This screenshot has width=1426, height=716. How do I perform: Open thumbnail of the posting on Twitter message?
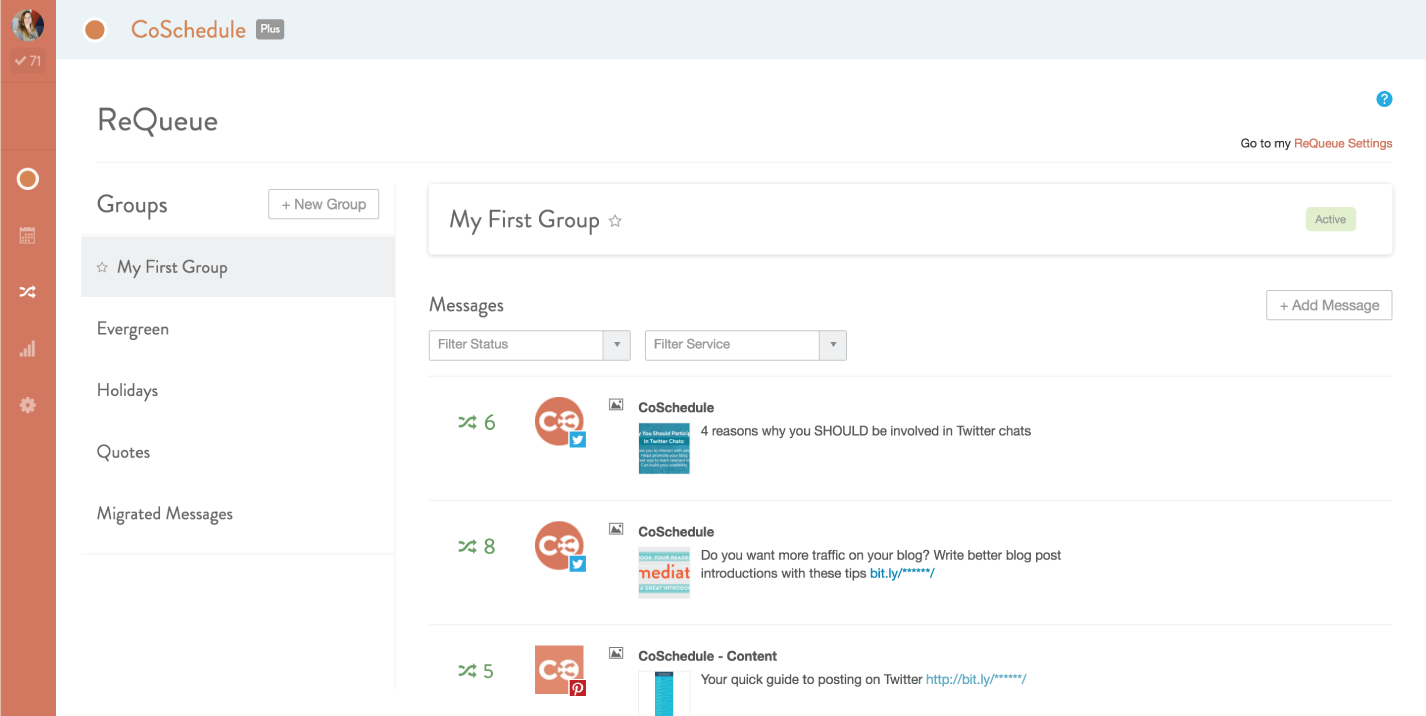tap(664, 693)
